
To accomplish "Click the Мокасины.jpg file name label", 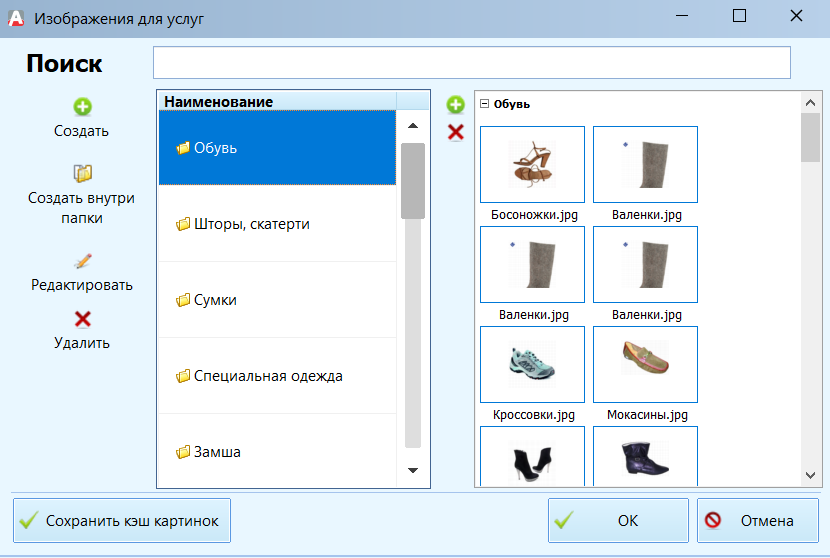I will click(x=647, y=415).
